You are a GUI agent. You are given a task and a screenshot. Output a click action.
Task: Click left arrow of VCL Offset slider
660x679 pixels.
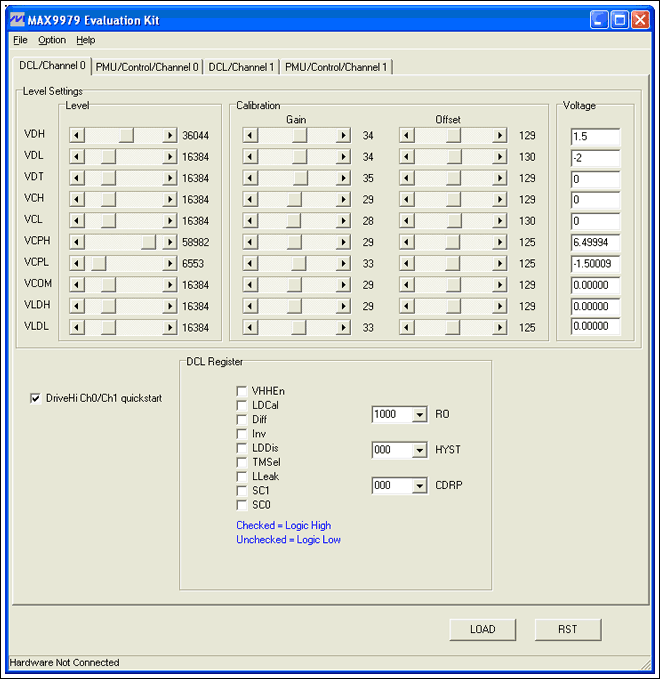tap(406, 220)
